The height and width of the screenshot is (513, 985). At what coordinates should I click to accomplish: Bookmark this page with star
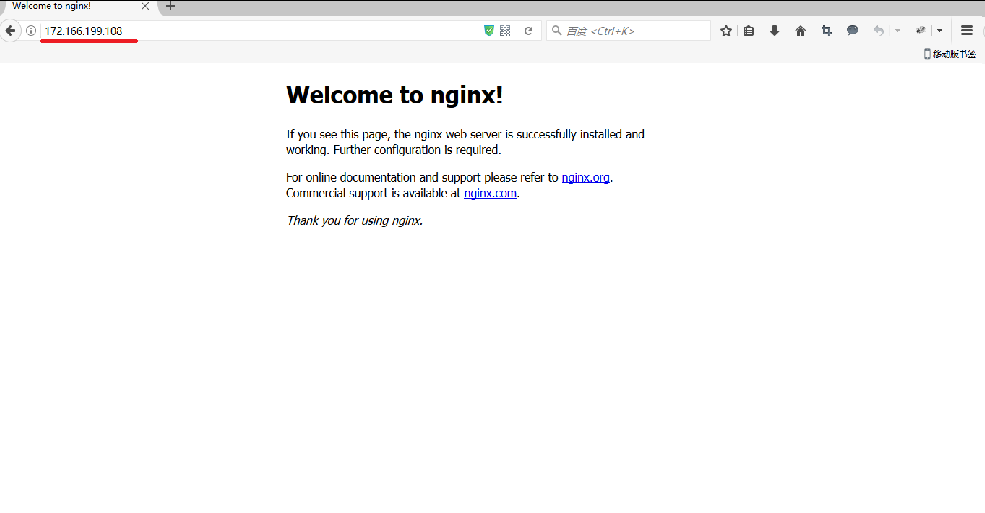(726, 30)
